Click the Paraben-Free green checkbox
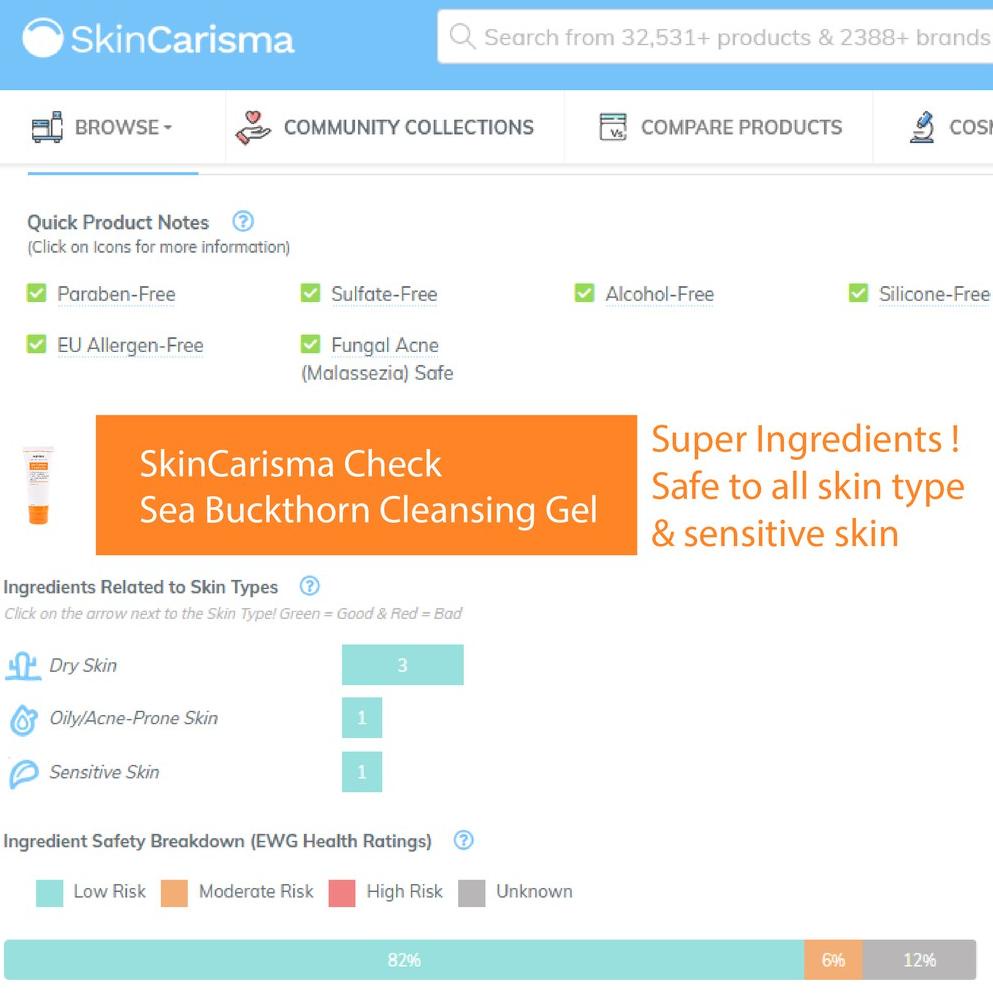Screen dimensions: 993x993 pyautogui.click(x=36, y=293)
